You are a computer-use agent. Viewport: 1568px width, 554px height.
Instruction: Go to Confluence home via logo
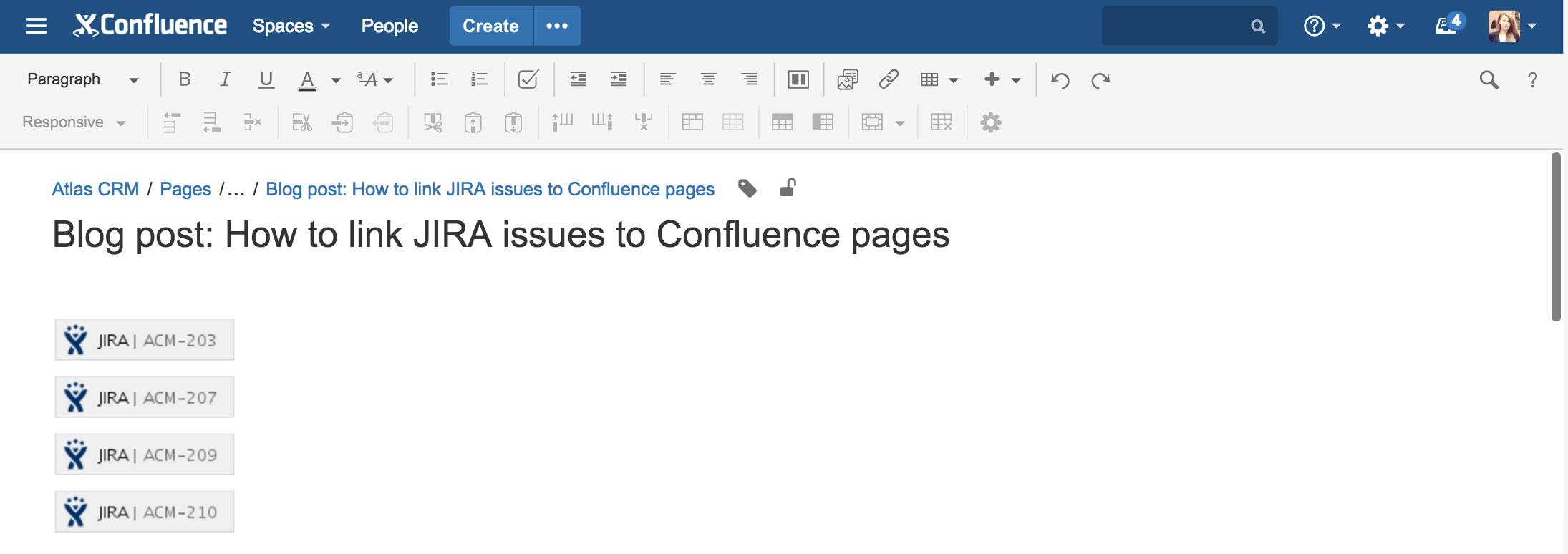[150, 26]
